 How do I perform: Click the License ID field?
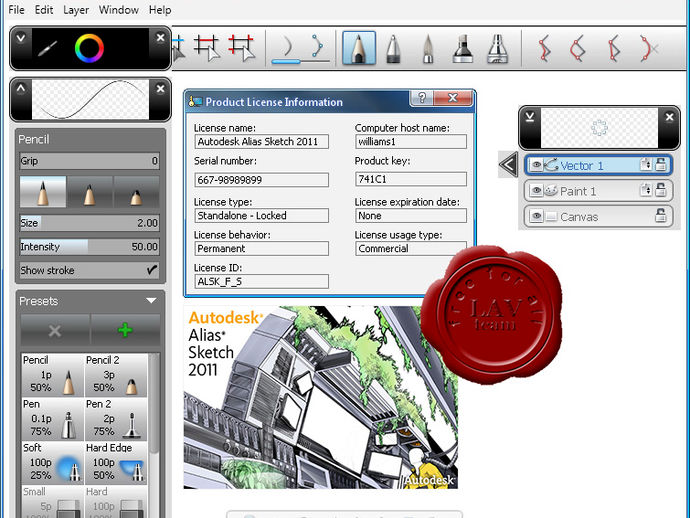click(x=261, y=282)
